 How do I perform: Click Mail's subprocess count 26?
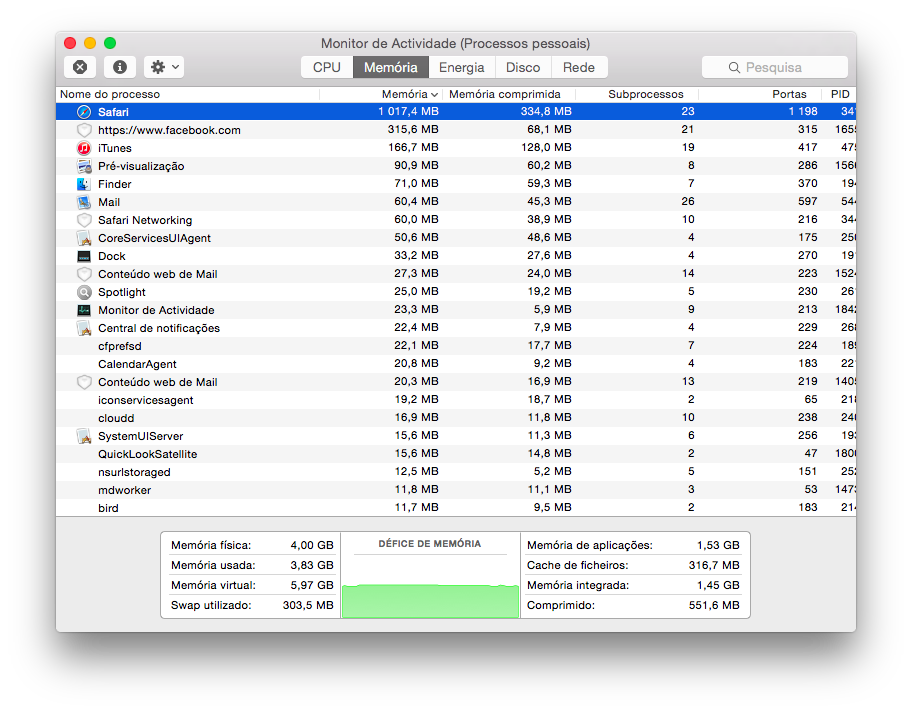click(688, 201)
